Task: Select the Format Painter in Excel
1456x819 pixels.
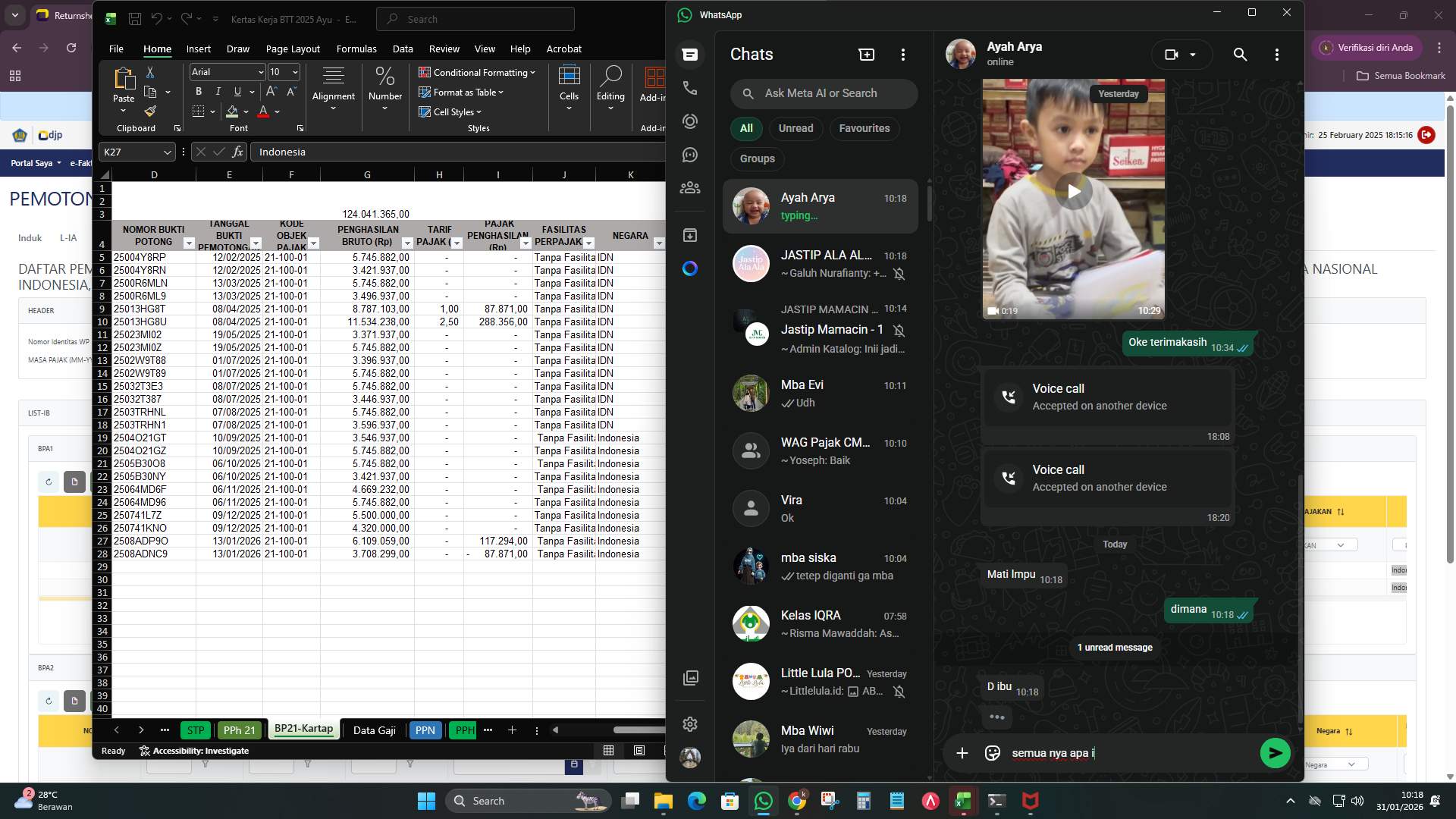Action: pos(150,111)
